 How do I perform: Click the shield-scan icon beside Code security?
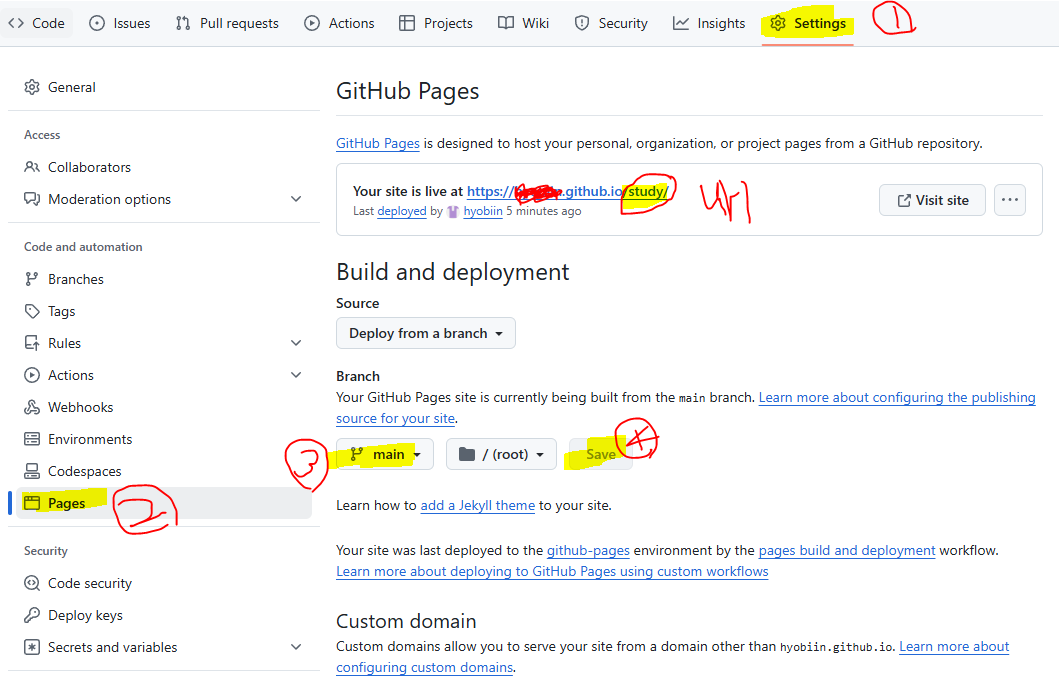click(32, 583)
